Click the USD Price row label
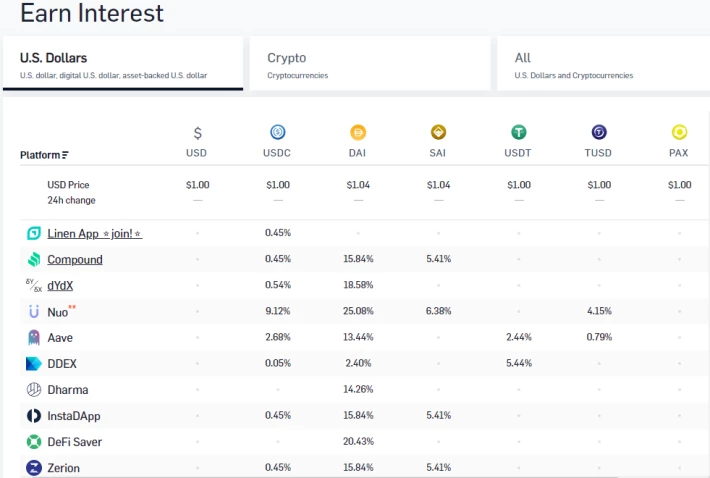Image resolution: width=710 pixels, height=478 pixels. click(x=68, y=185)
